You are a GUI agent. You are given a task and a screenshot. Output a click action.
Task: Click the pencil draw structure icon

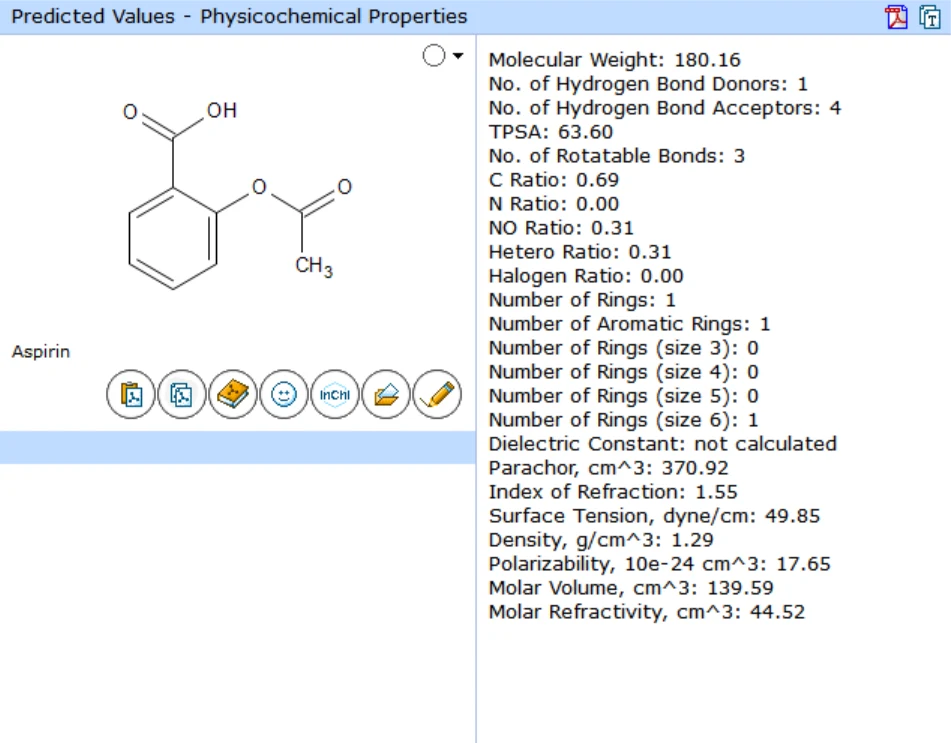437,395
